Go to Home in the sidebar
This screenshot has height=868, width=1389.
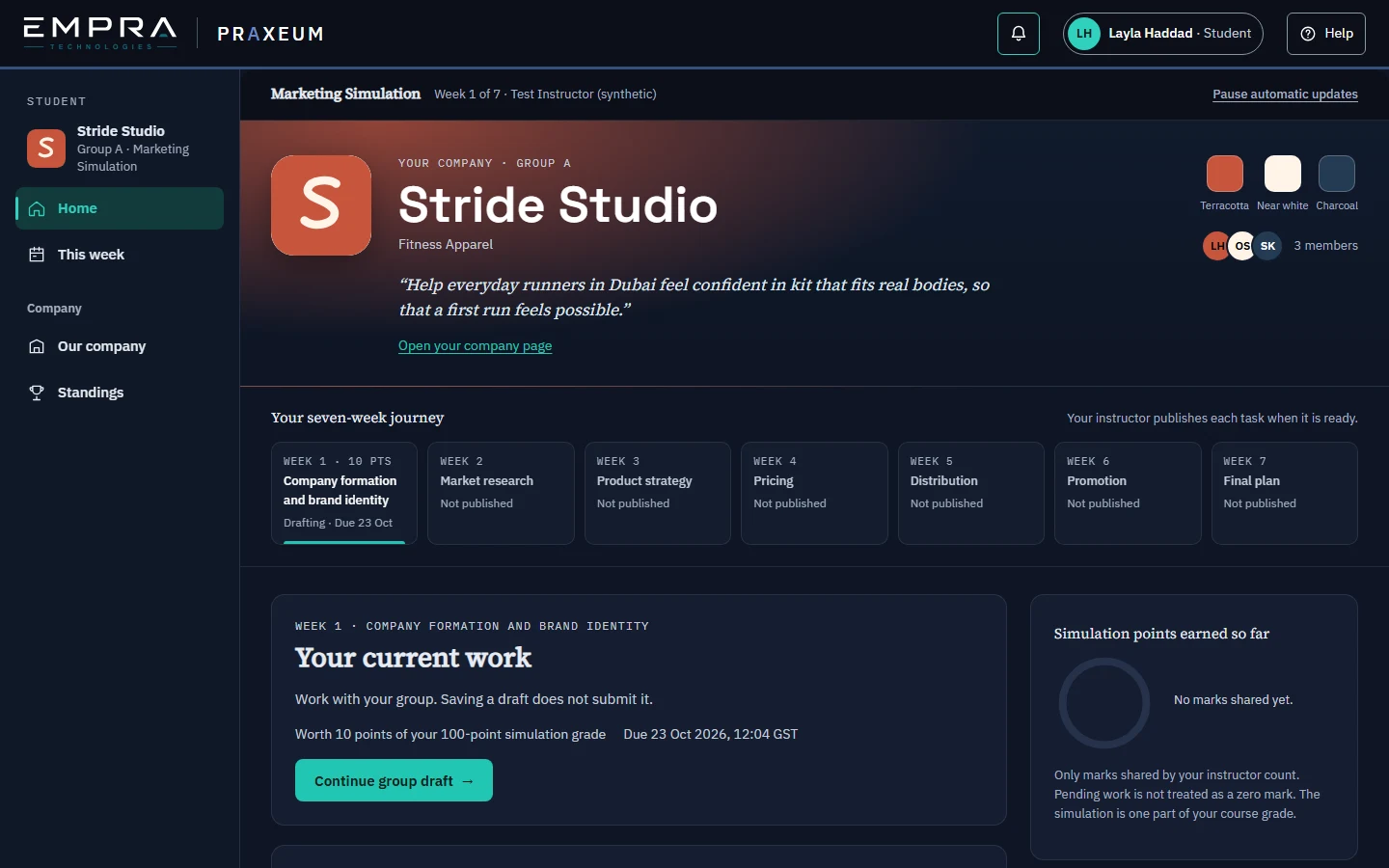[x=120, y=208]
